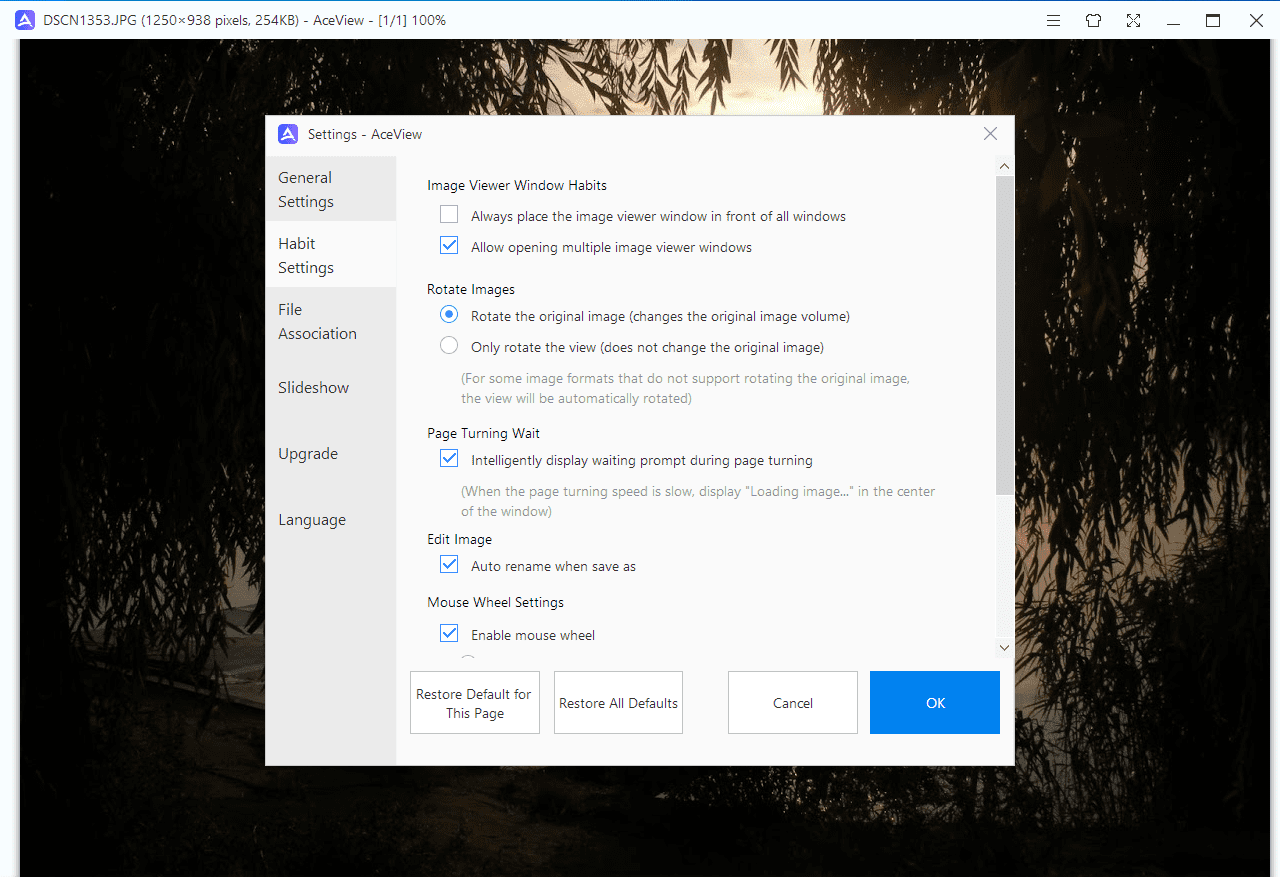This screenshot has width=1280, height=877.
Task: Click the AceView logo in Settings dialog title
Action: tap(288, 134)
